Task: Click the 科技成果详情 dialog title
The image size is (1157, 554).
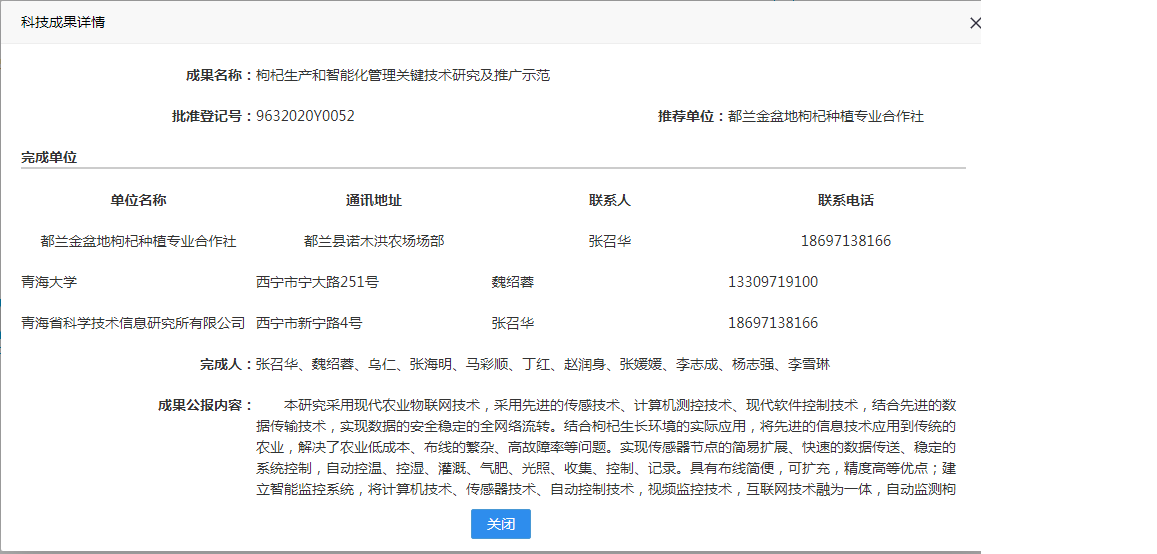Action: click(x=63, y=22)
